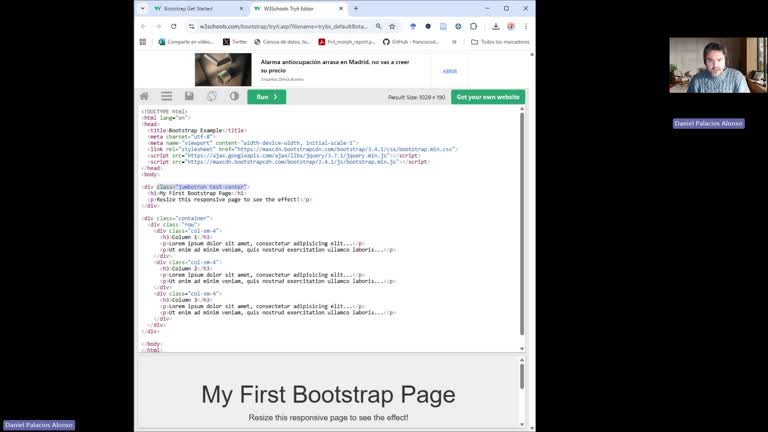Screen dimensions: 768x432
Task: Click the Result Size 1028 x 190 label
Action: pyautogui.click(x=416, y=97)
